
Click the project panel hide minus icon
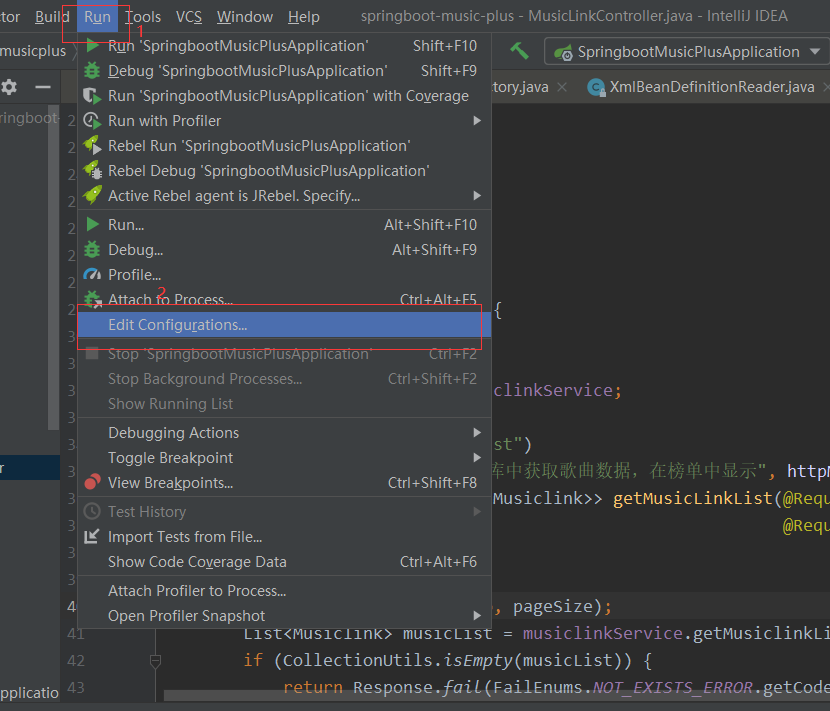tap(43, 87)
